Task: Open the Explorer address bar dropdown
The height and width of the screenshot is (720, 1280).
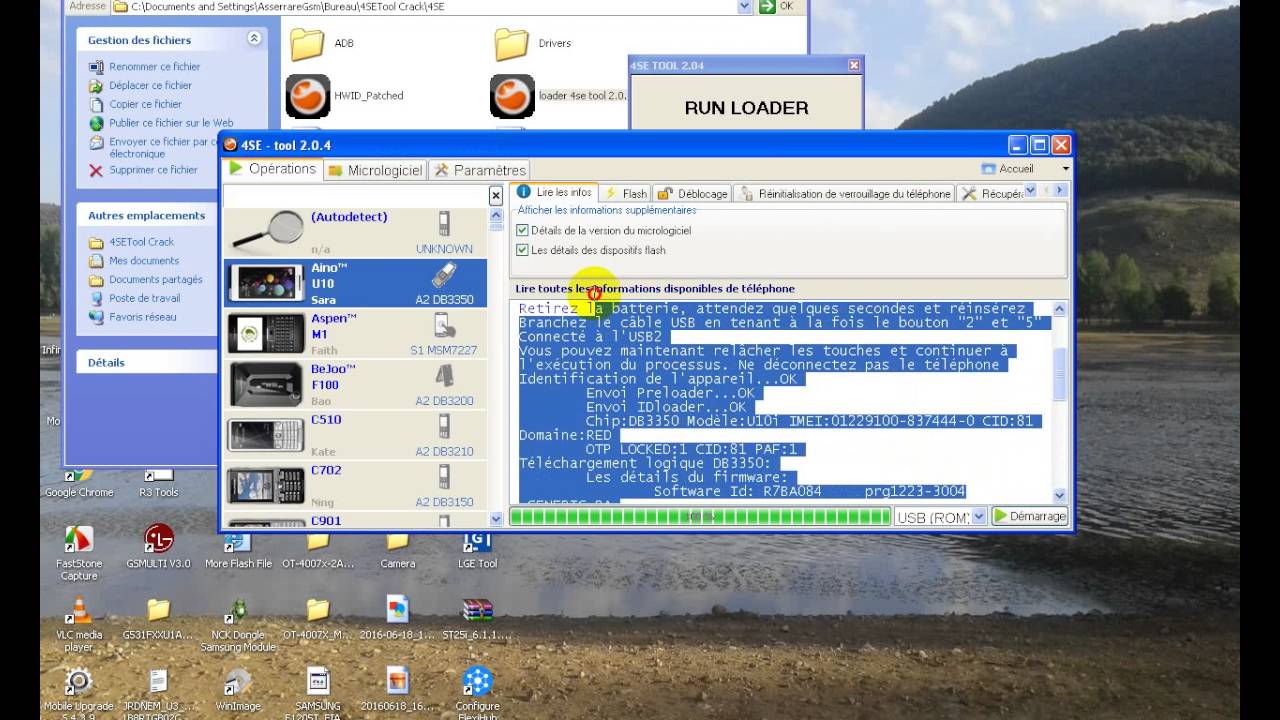Action: 744,6
